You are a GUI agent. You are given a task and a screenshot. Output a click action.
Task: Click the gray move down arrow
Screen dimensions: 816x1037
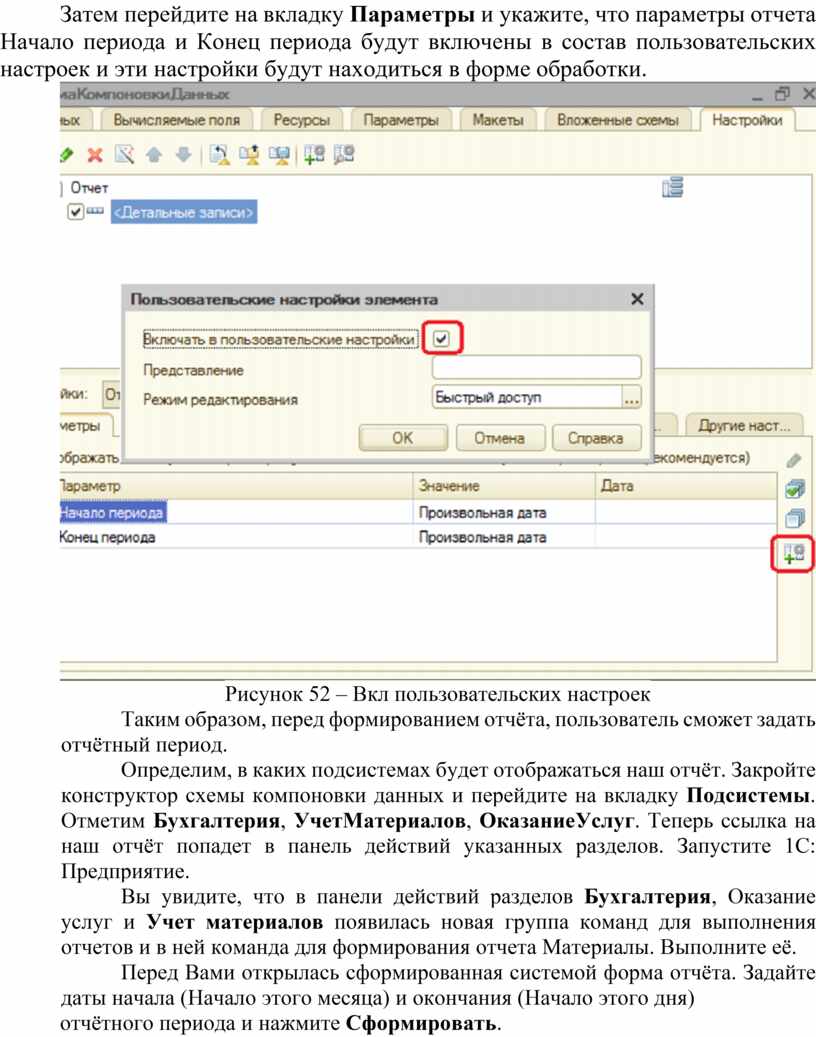(183, 155)
